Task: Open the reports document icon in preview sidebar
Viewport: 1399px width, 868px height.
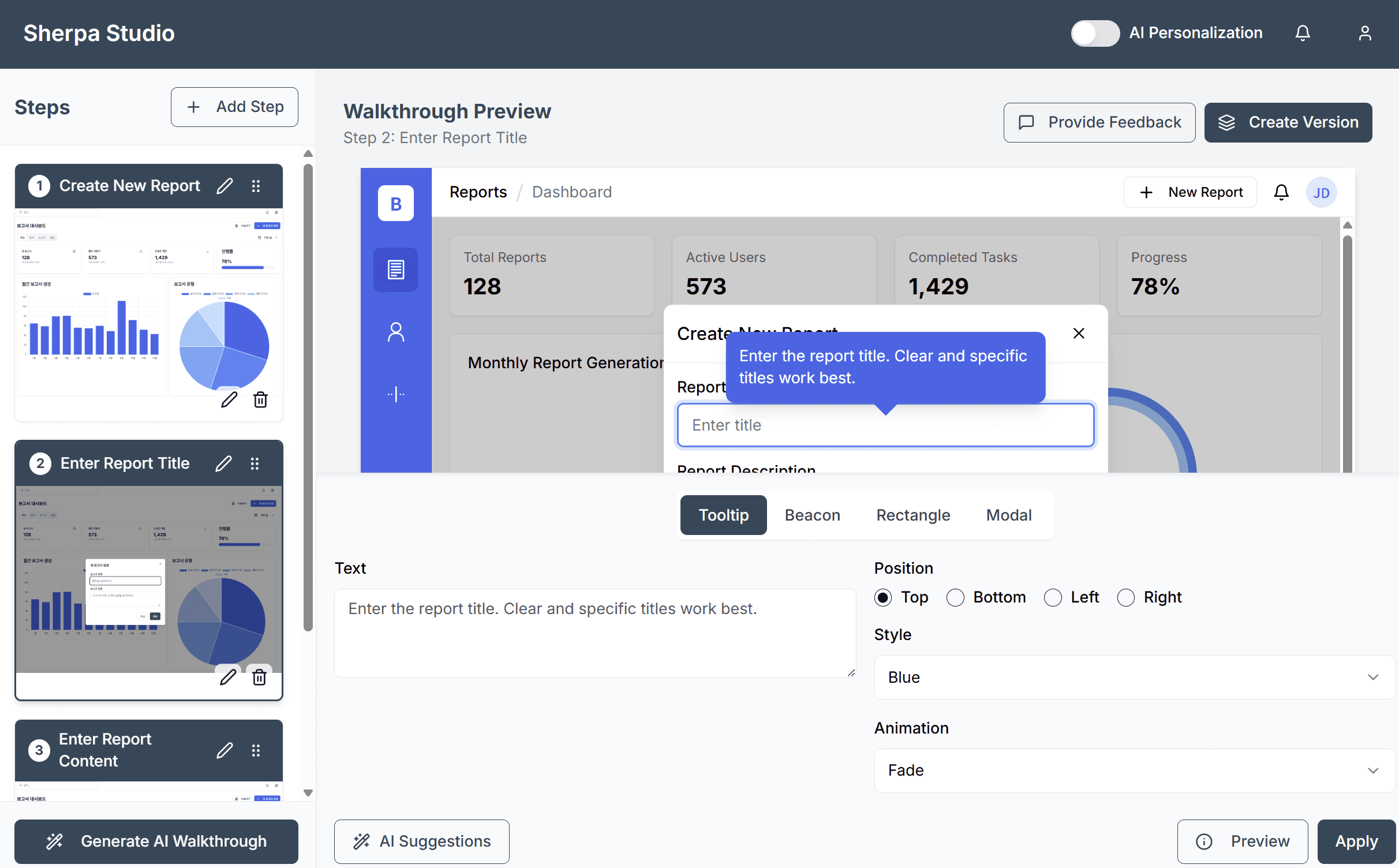Action: click(x=395, y=270)
